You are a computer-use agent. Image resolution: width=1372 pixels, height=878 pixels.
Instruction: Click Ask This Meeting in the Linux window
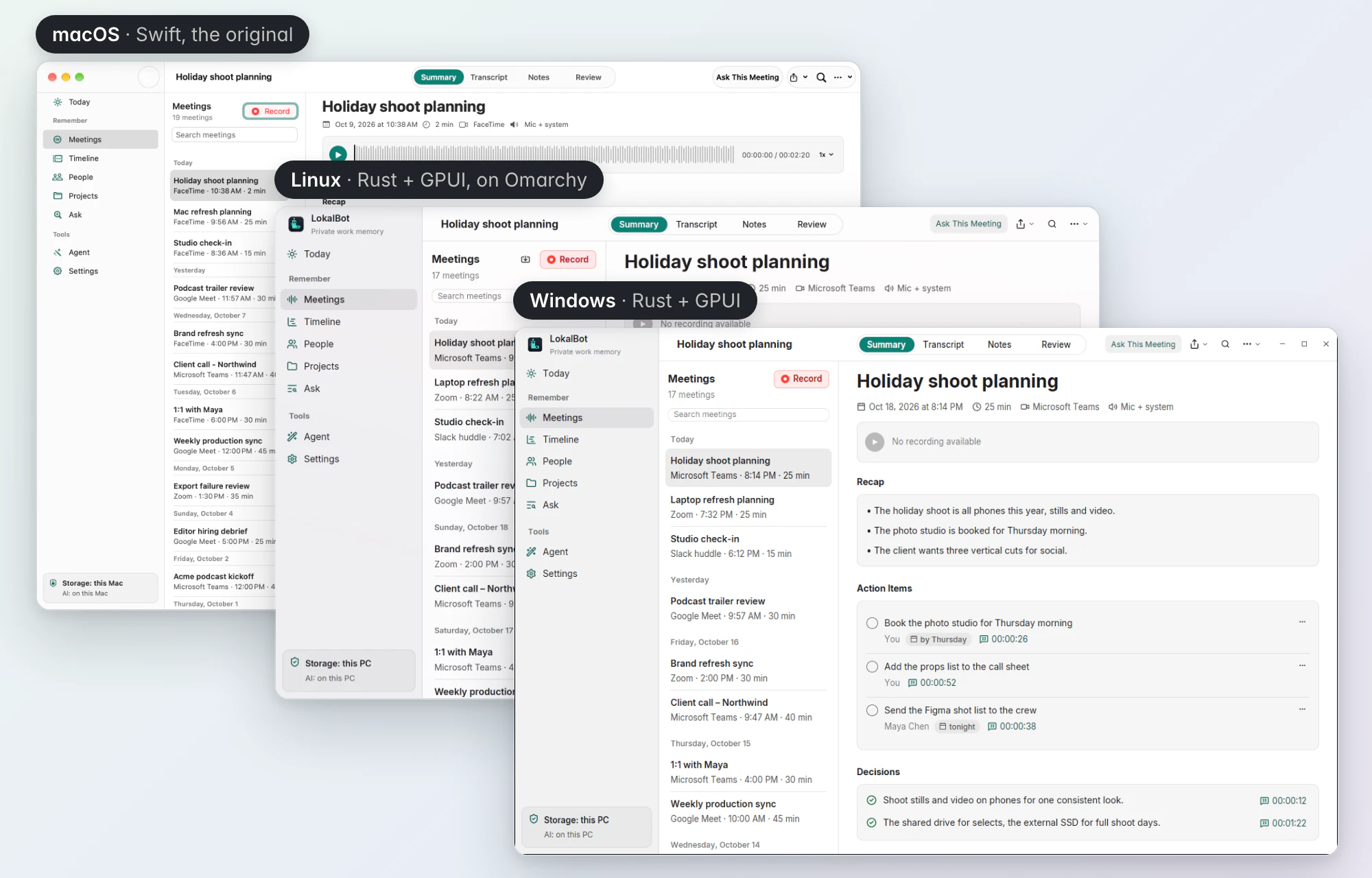click(968, 224)
